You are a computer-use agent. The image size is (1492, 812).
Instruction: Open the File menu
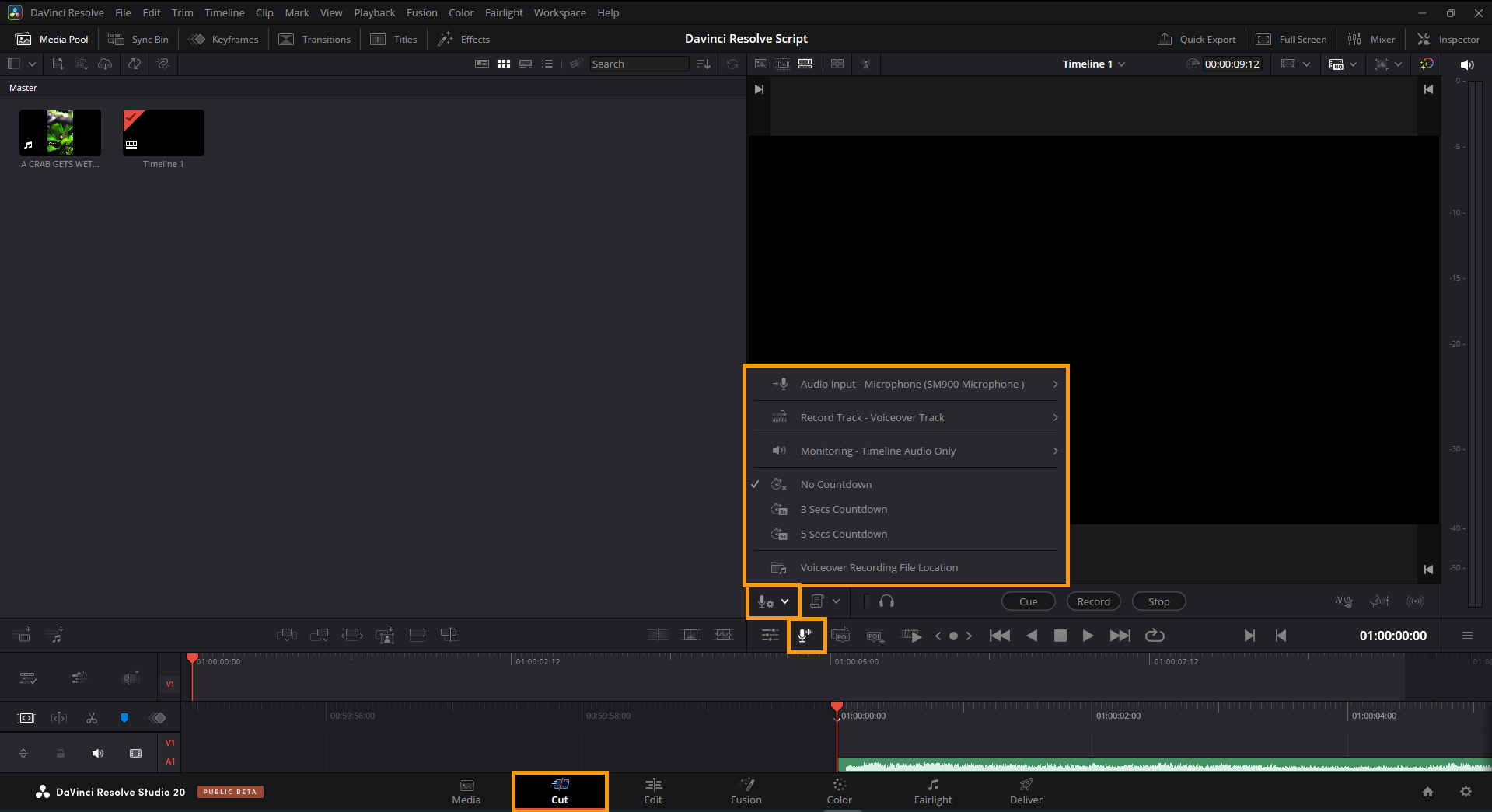[123, 12]
